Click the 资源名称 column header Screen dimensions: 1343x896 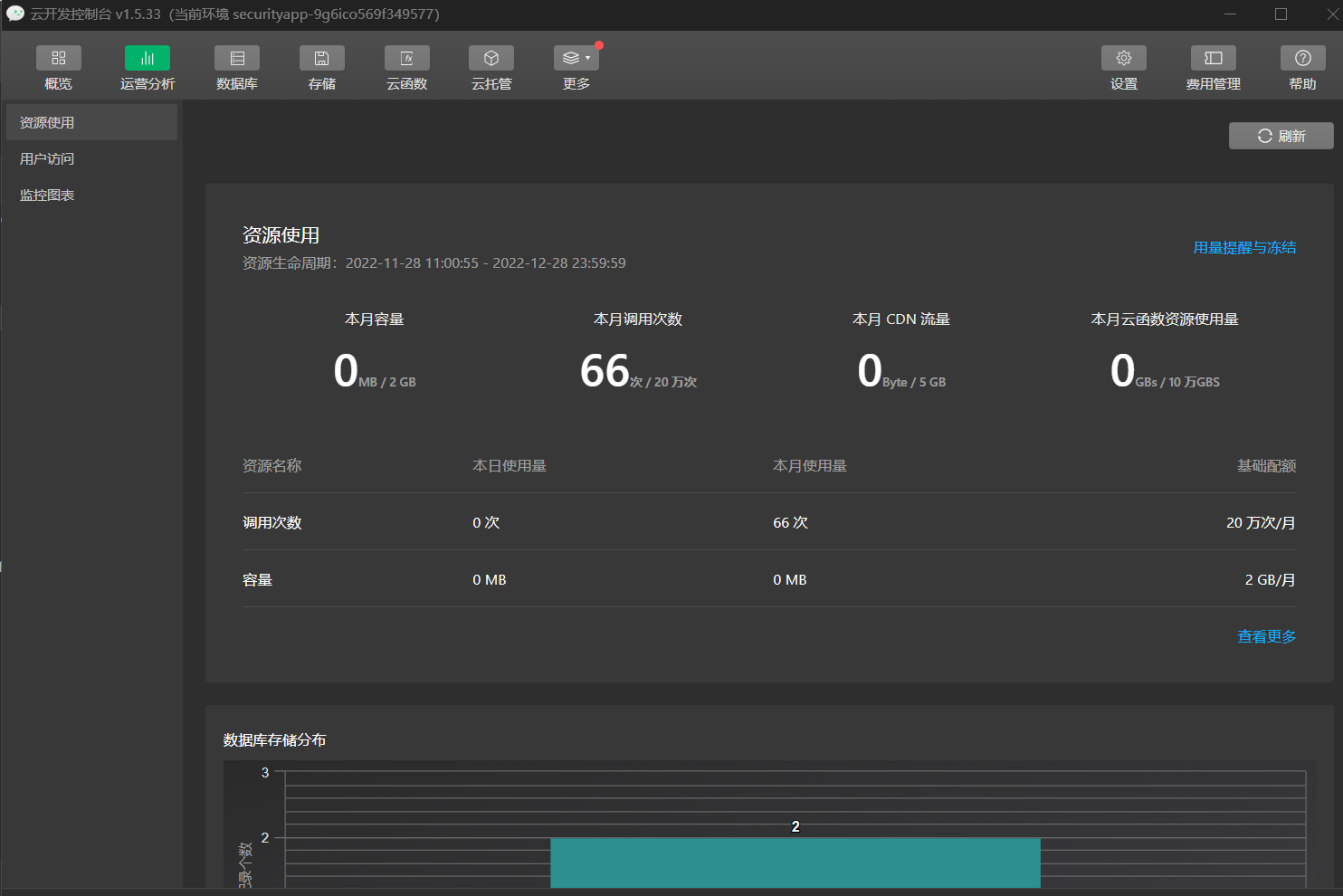(x=272, y=465)
